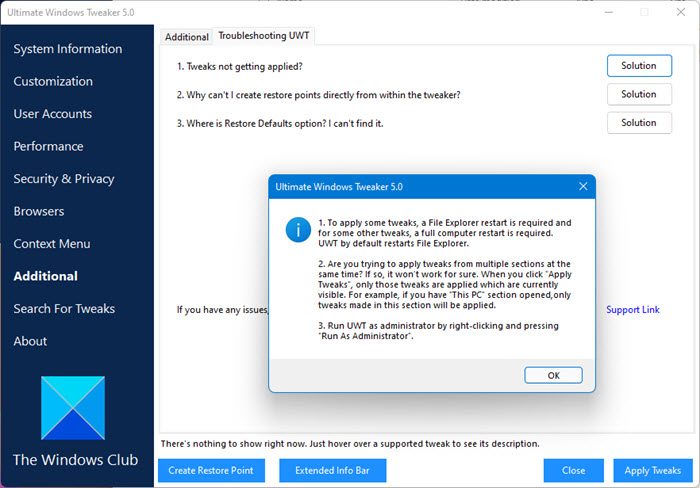Click the blue info icon in dialog
This screenshot has height=488, width=700.
[x=298, y=230]
